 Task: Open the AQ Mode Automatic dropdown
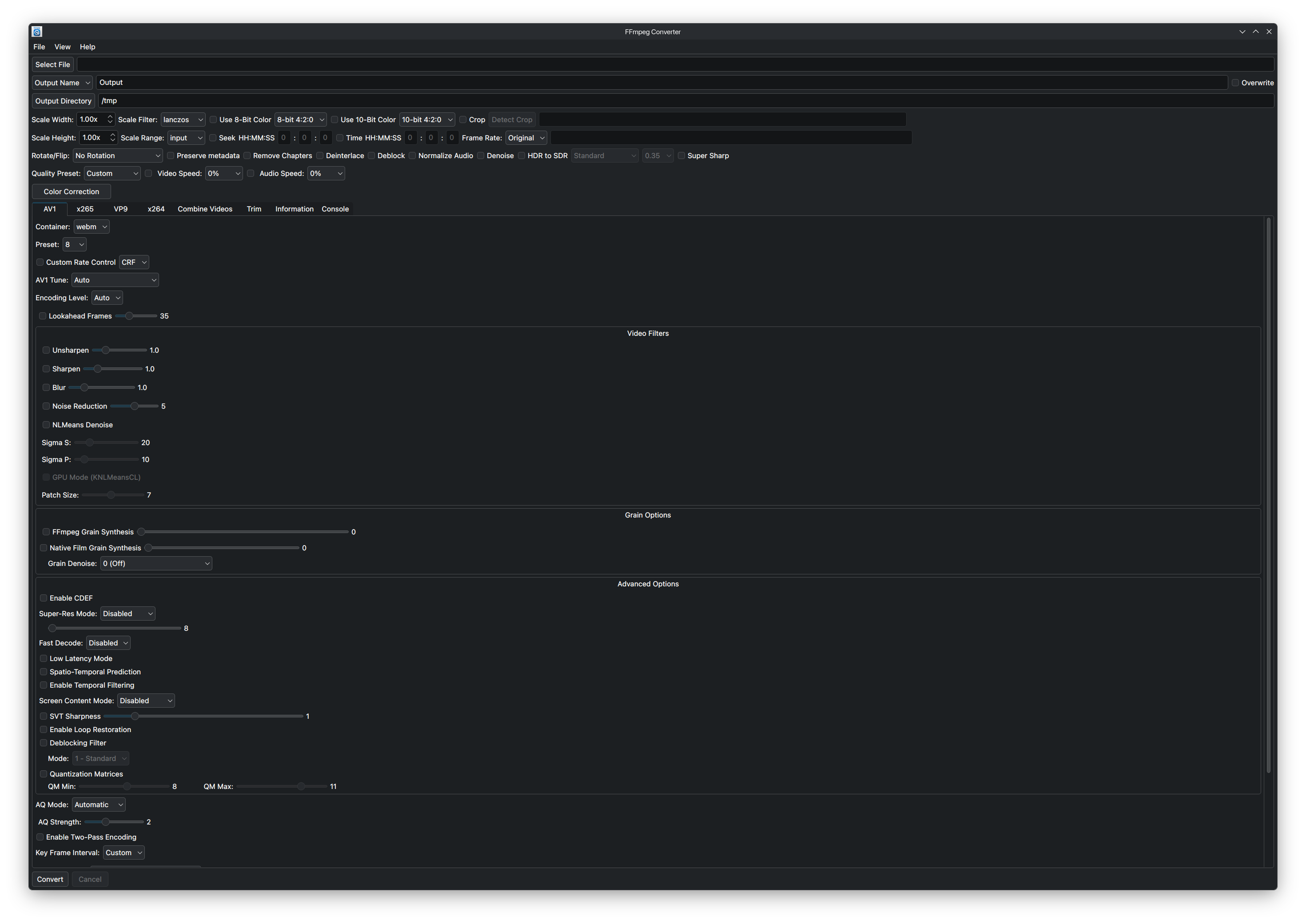[99, 805]
